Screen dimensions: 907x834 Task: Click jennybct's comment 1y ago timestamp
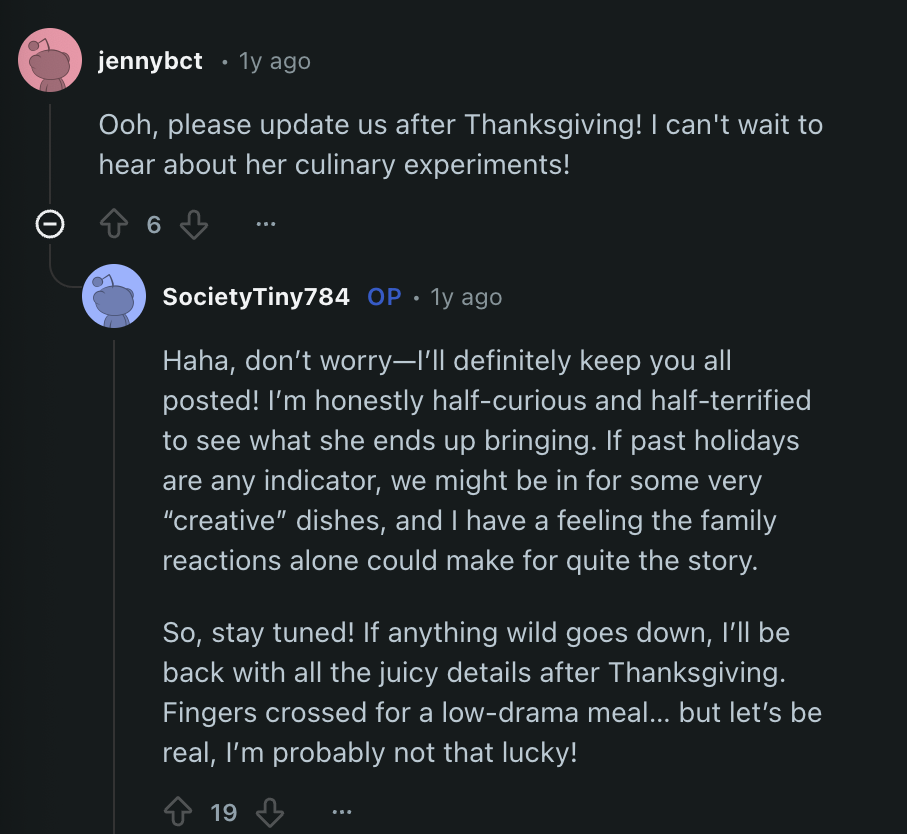[x=275, y=61]
